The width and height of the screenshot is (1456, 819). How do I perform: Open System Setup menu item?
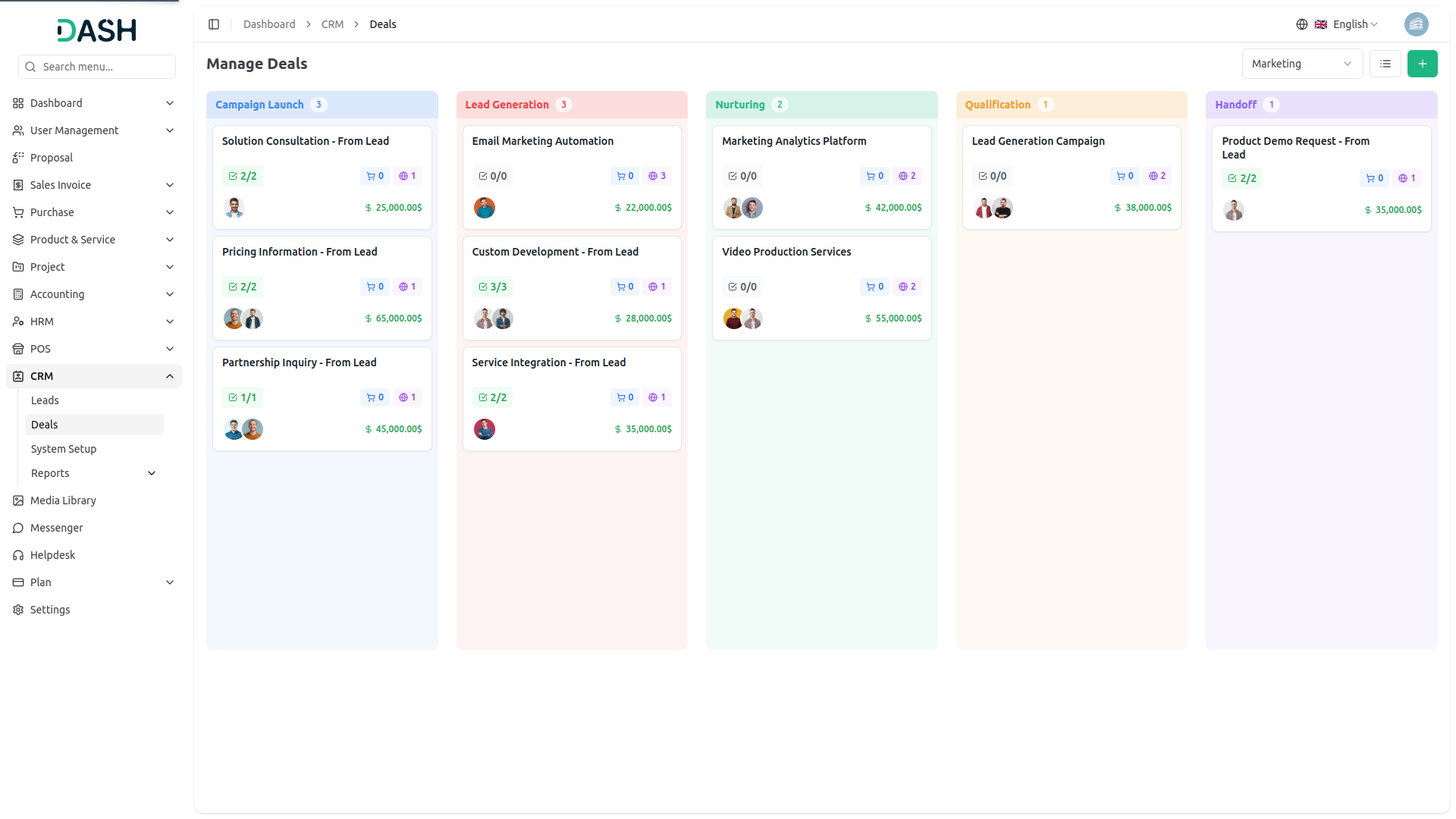[64, 449]
